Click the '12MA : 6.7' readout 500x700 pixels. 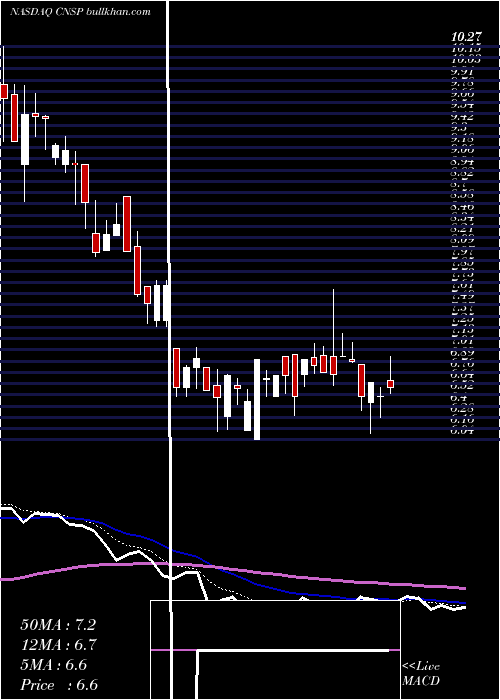(59, 645)
